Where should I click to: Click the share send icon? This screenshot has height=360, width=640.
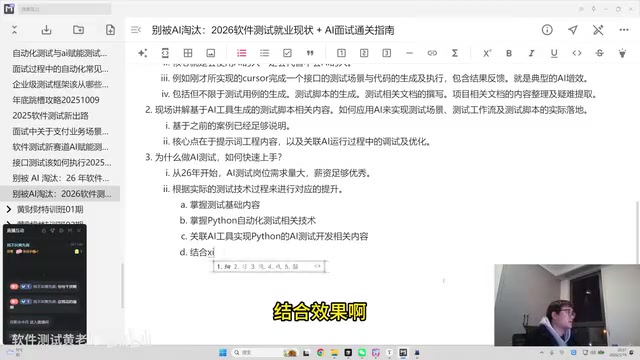point(573,30)
